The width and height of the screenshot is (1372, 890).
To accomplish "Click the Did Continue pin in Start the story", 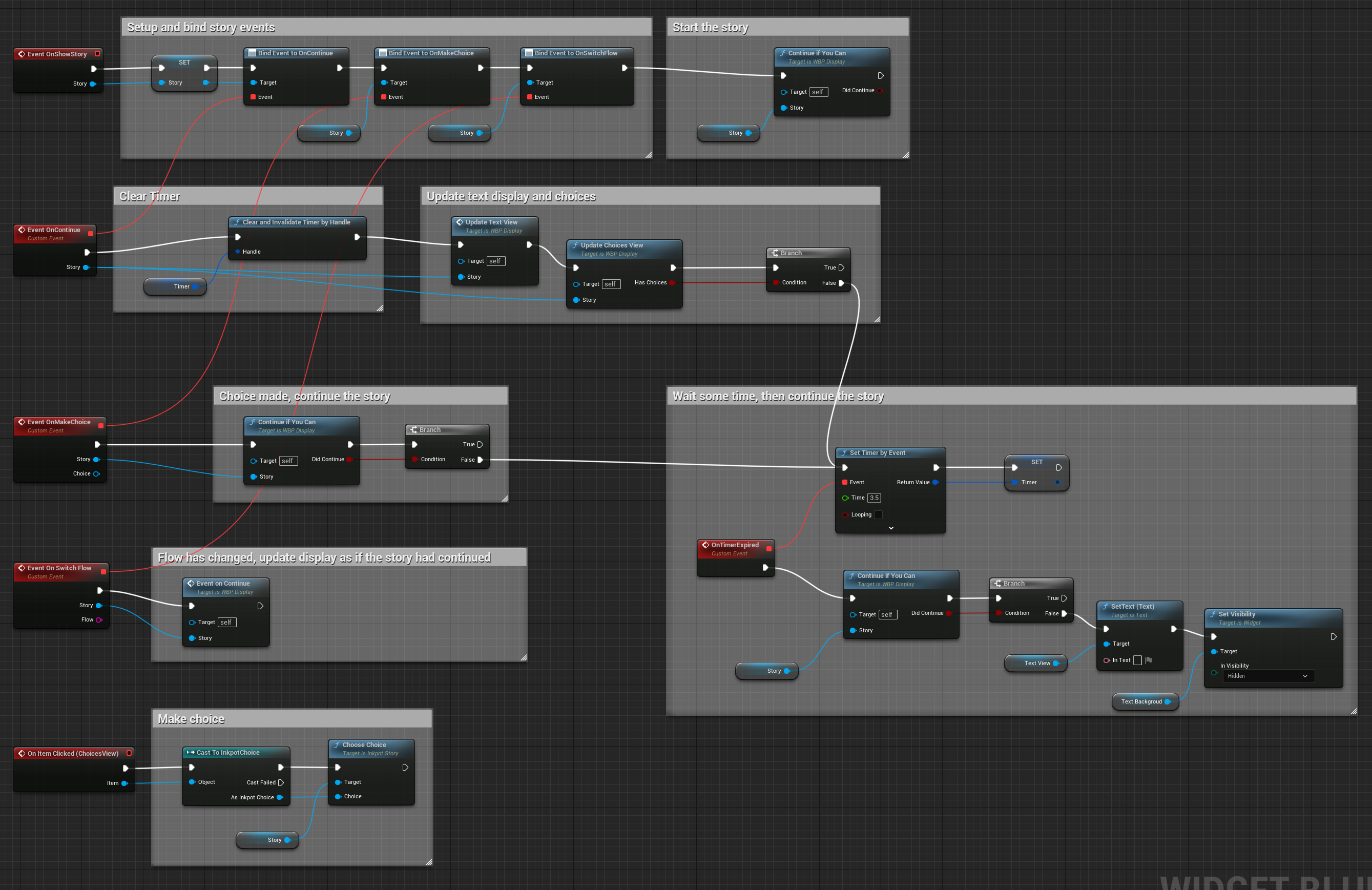I will (880, 91).
